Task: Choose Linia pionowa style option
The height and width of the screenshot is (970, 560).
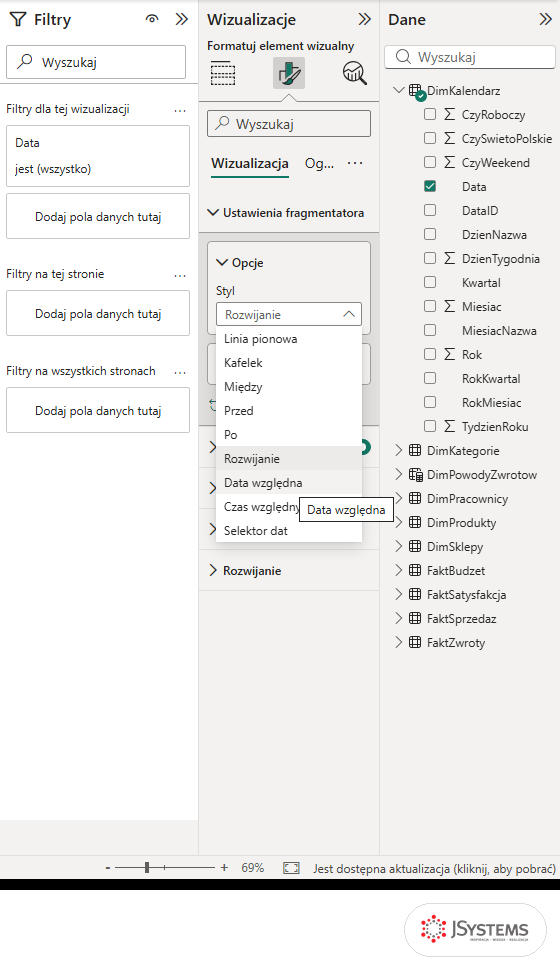Action: pyautogui.click(x=289, y=339)
